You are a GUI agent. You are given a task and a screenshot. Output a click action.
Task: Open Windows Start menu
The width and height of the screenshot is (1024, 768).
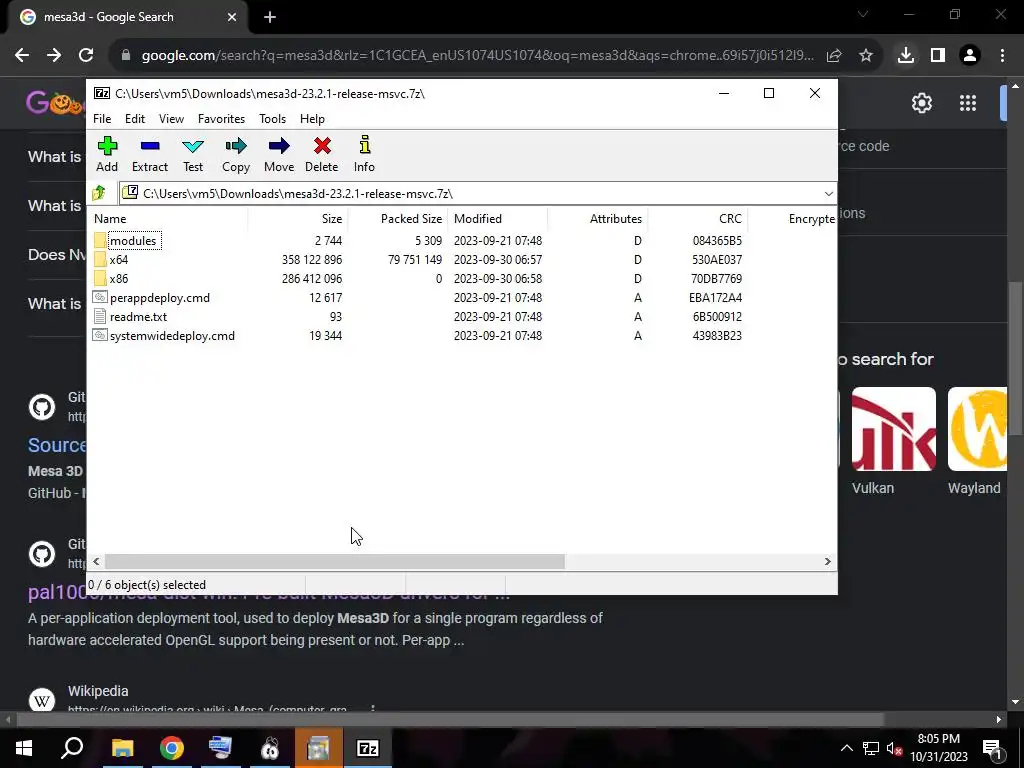click(x=24, y=748)
